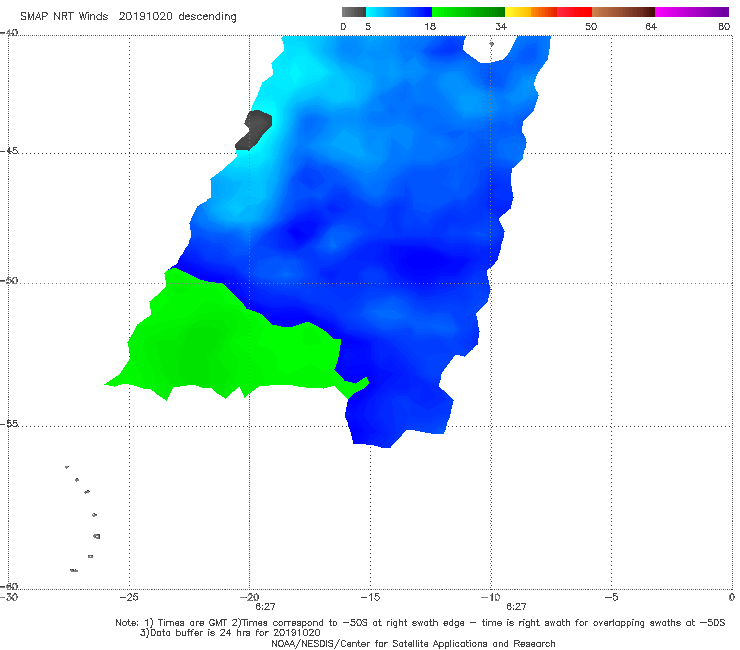Click the gray segment of the wind color bar

tap(353, 12)
